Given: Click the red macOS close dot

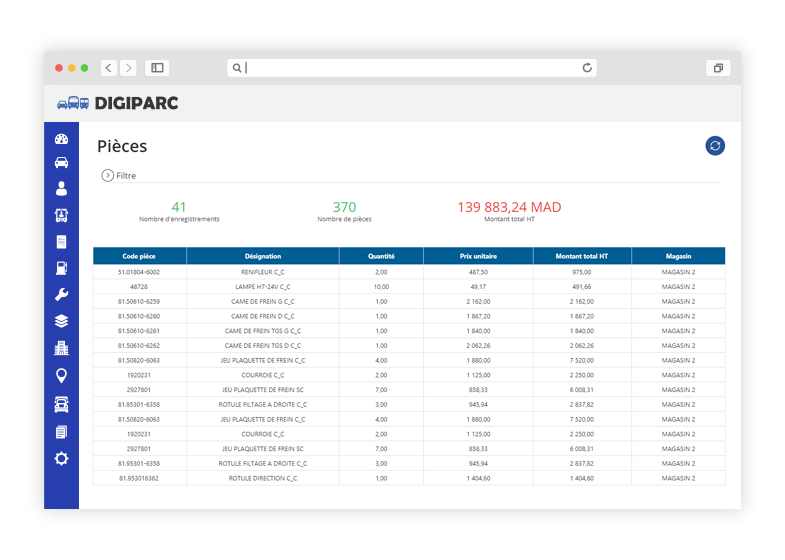Looking at the screenshot, I should pyautogui.click(x=59, y=68).
